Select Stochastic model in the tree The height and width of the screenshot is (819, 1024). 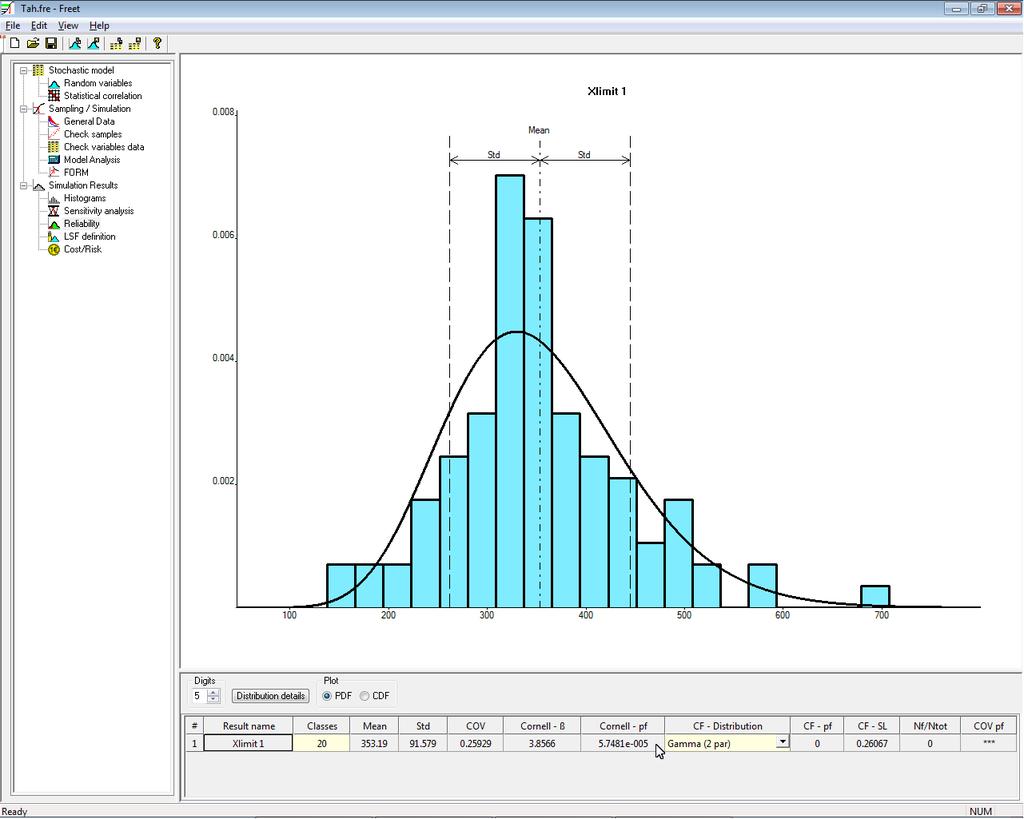(81, 70)
